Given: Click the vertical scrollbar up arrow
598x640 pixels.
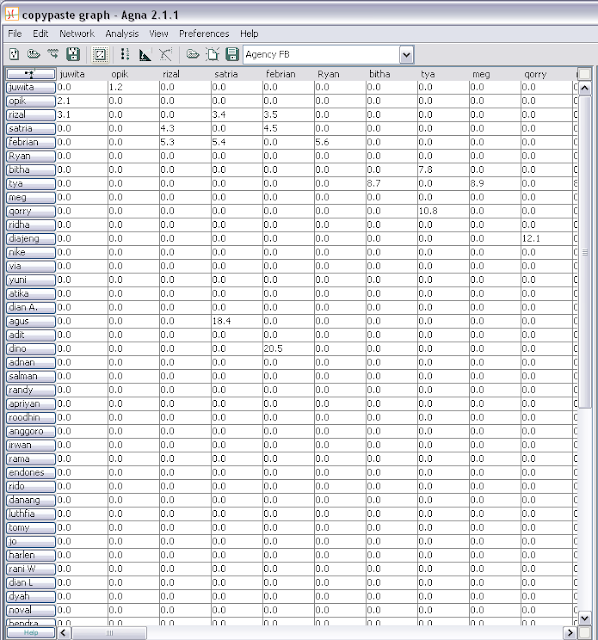Looking at the screenshot, I should pos(585,88).
